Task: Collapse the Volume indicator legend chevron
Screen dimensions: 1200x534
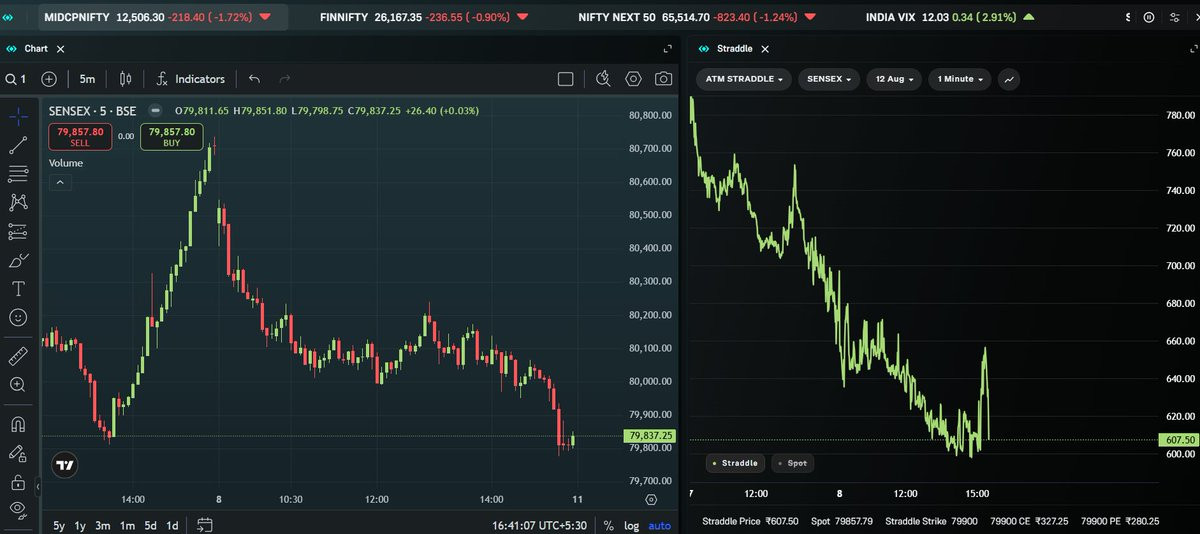Action: (x=59, y=182)
